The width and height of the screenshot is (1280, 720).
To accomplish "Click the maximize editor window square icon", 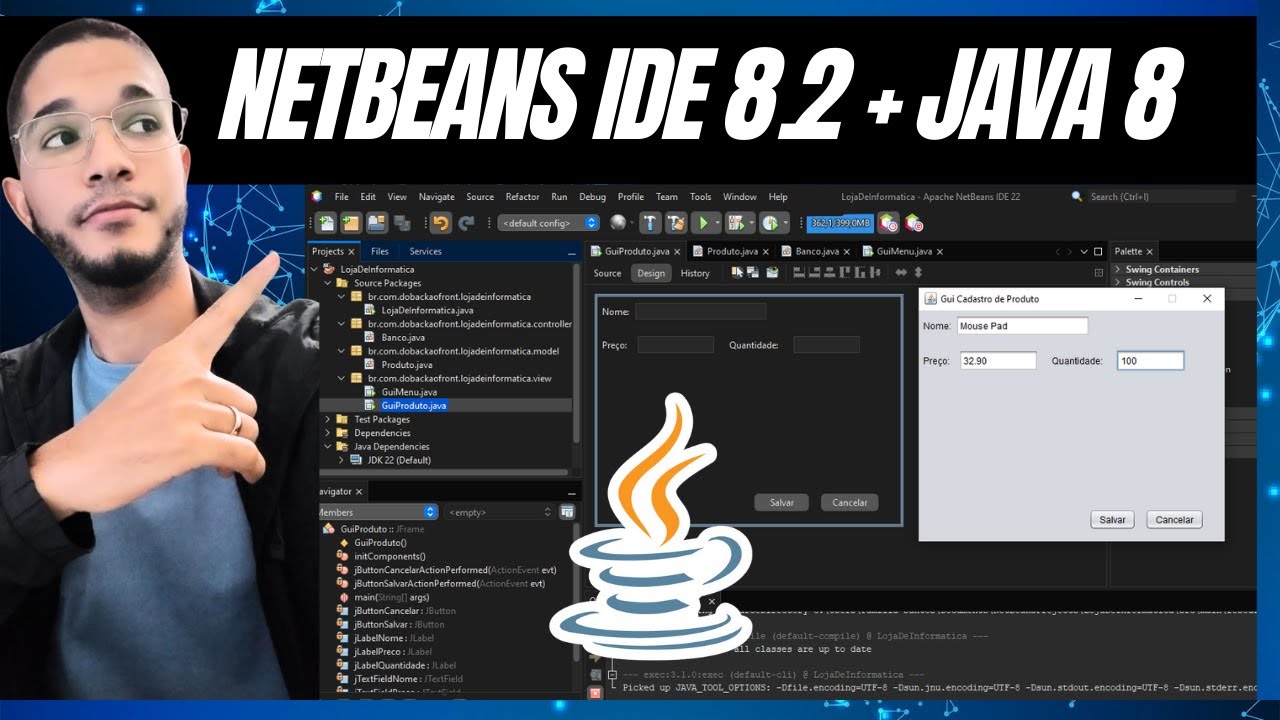I will click(1098, 251).
